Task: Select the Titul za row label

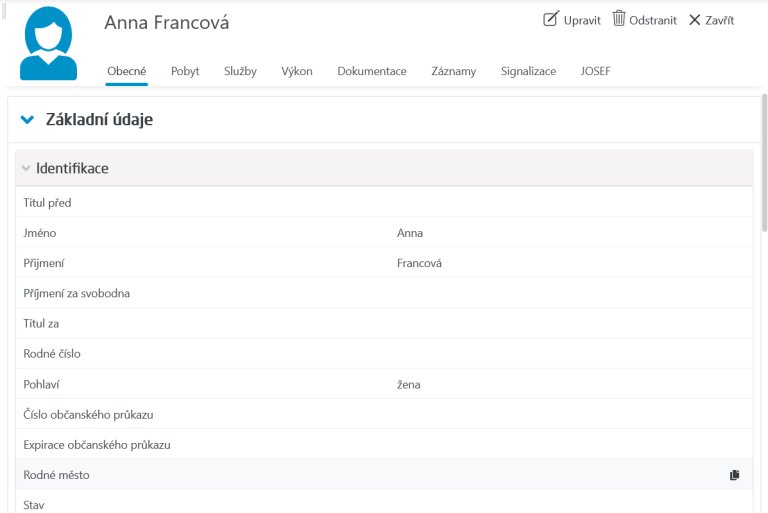Action: tap(41, 323)
